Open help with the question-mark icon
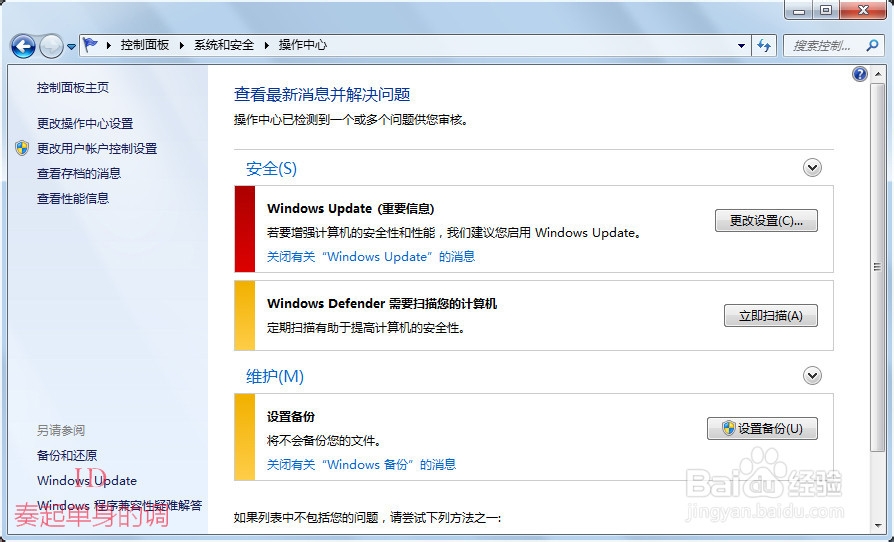Image resolution: width=894 pixels, height=542 pixels. click(860, 74)
